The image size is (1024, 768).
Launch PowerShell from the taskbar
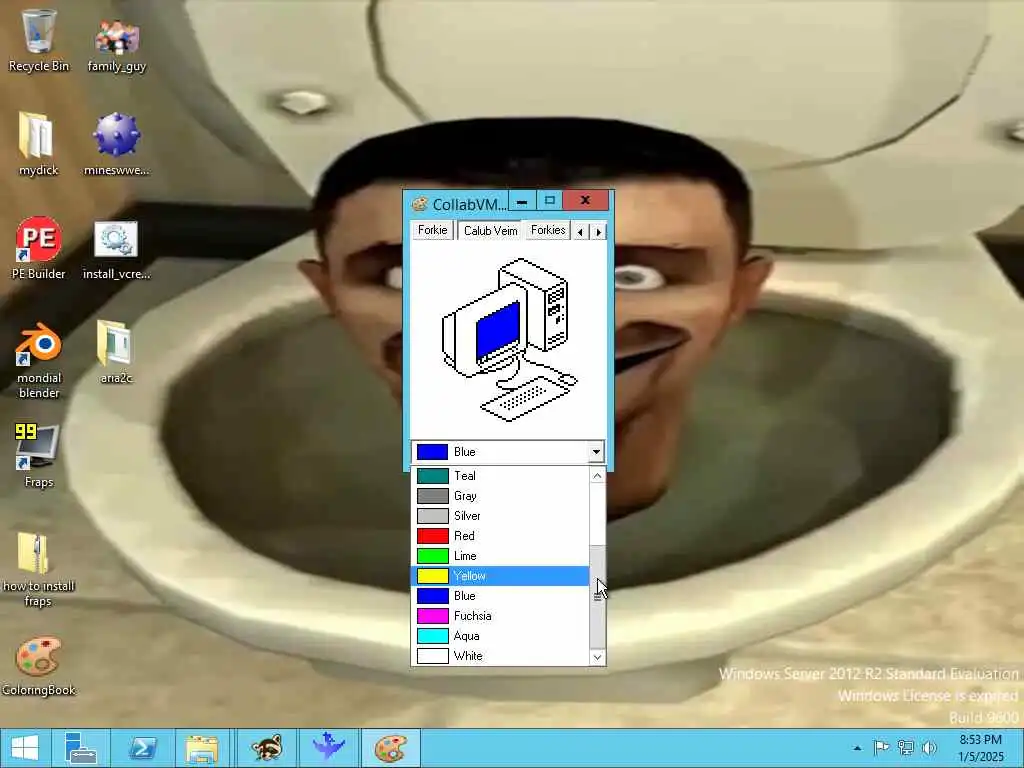(142, 748)
